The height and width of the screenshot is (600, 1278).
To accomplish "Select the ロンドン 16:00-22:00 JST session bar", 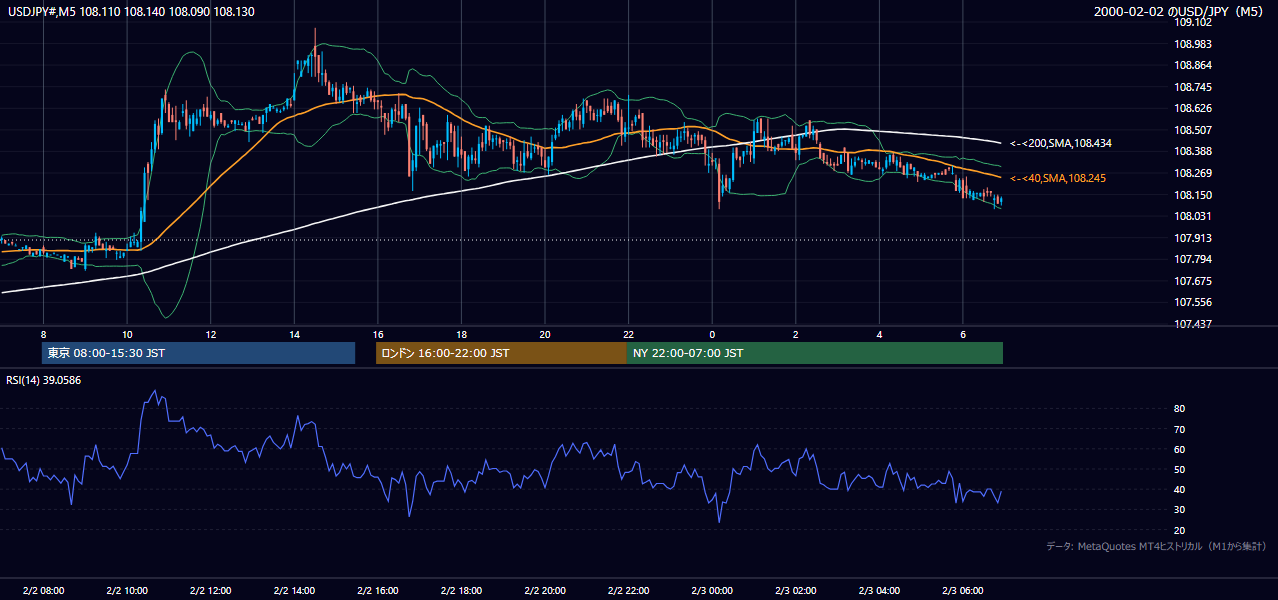I will point(501,353).
